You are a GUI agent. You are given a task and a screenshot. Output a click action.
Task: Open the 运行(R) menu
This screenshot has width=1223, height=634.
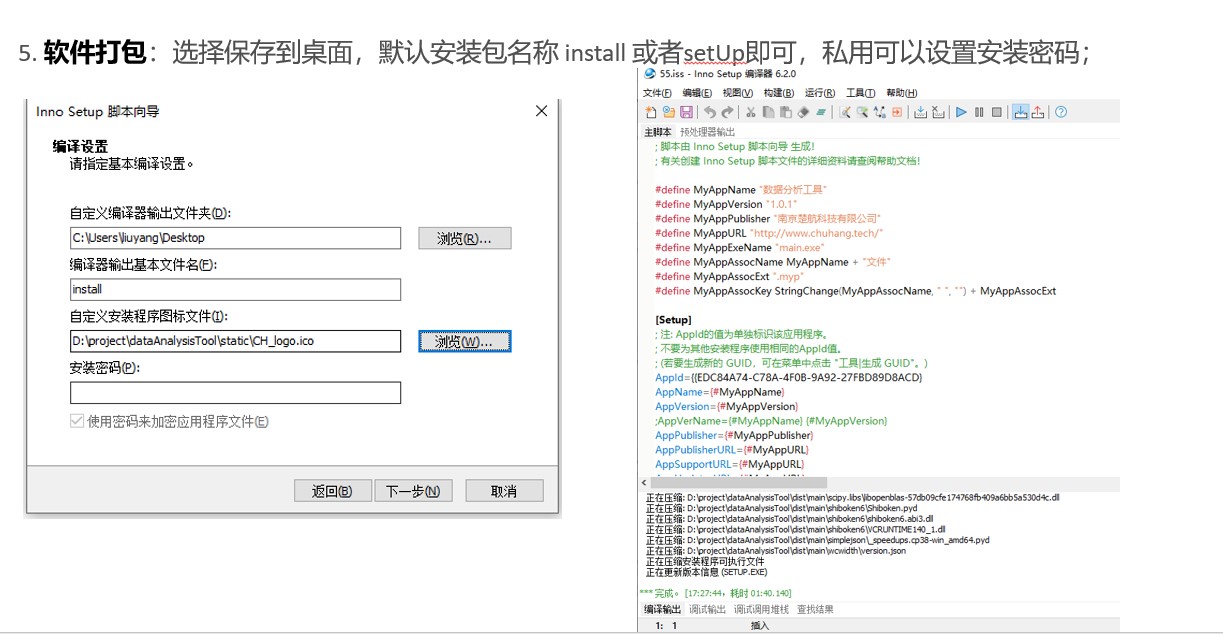(x=820, y=93)
